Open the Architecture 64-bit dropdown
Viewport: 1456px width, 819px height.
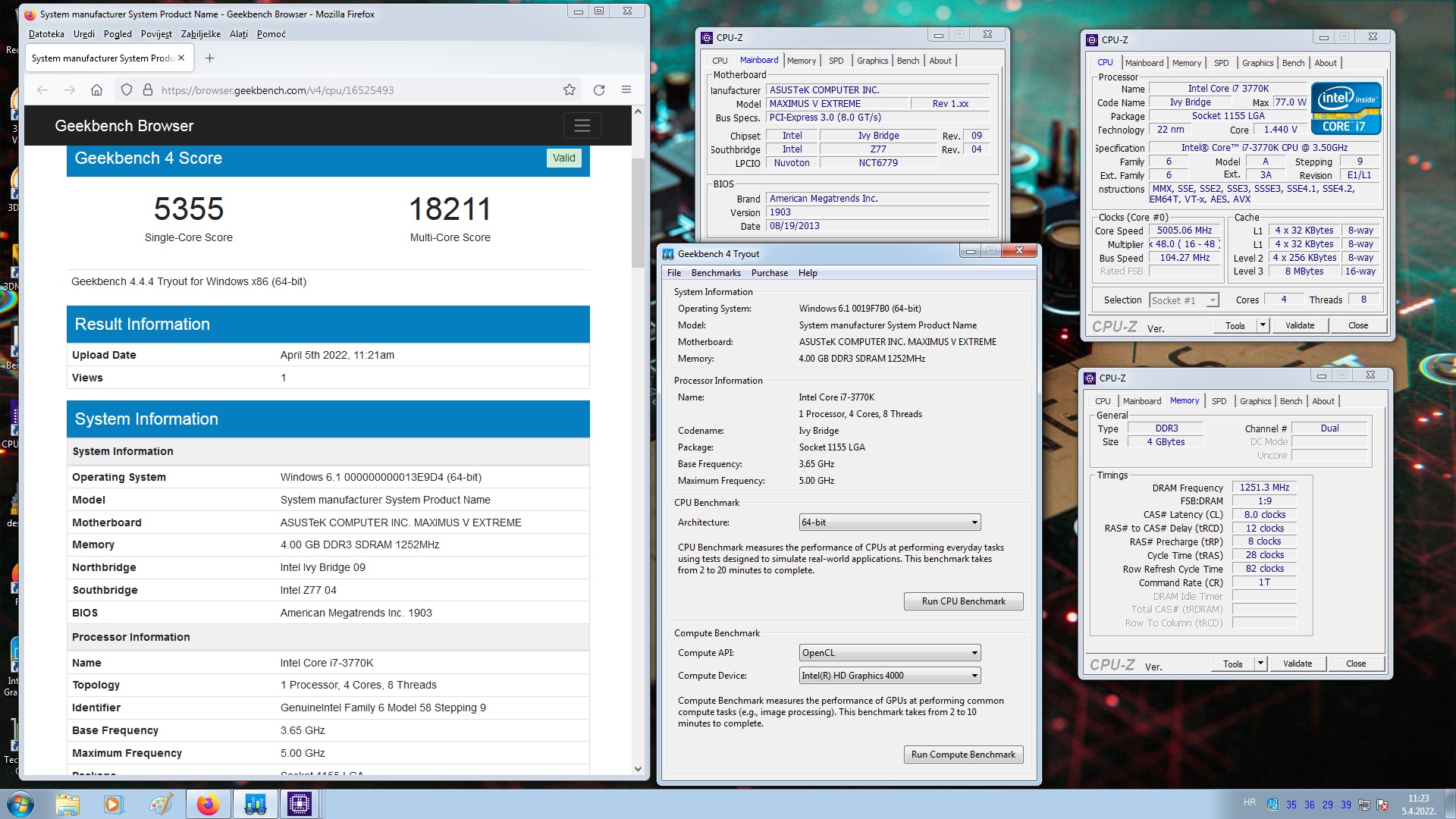click(890, 522)
